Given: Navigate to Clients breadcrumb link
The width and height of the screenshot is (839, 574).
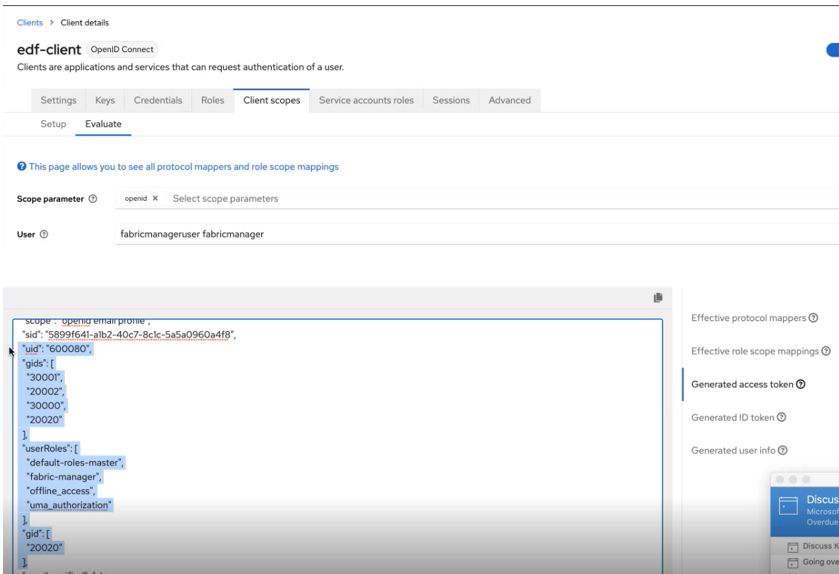Looking at the screenshot, I should click(x=29, y=22).
